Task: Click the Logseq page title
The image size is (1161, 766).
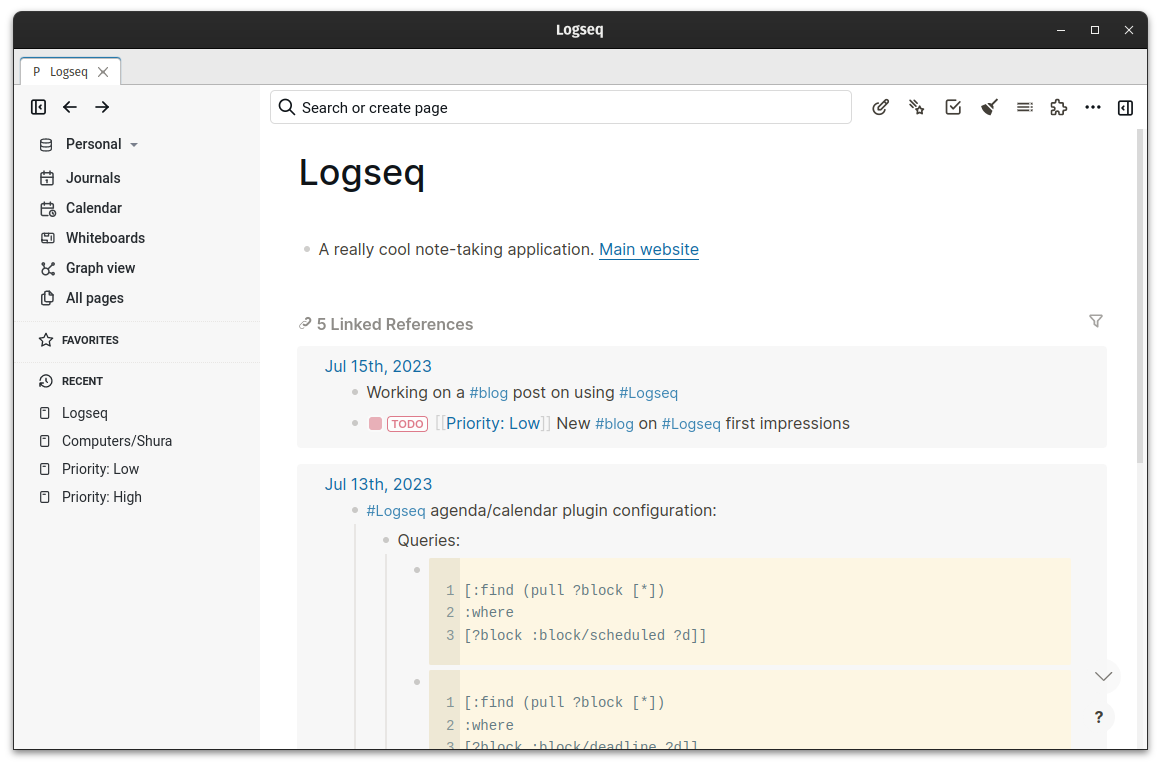Action: point(361,172)
